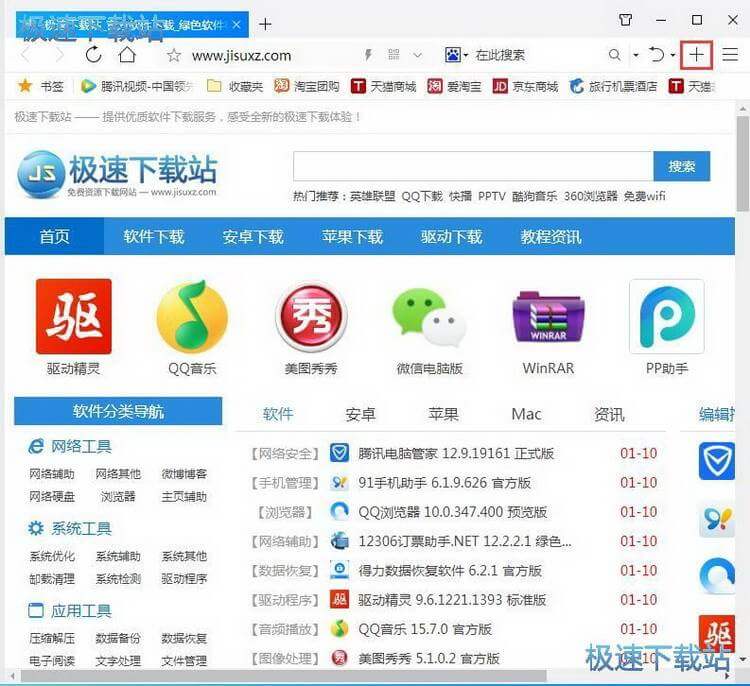Open 爱淘宝 bookmark
Viewport: 750px width, 686px height.
[454, 87]
